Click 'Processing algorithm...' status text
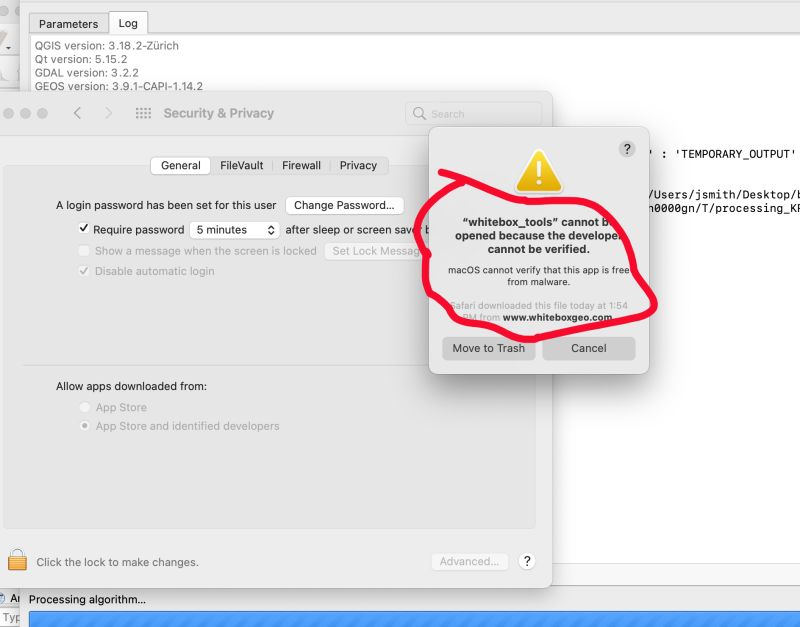 coord(87,599)
